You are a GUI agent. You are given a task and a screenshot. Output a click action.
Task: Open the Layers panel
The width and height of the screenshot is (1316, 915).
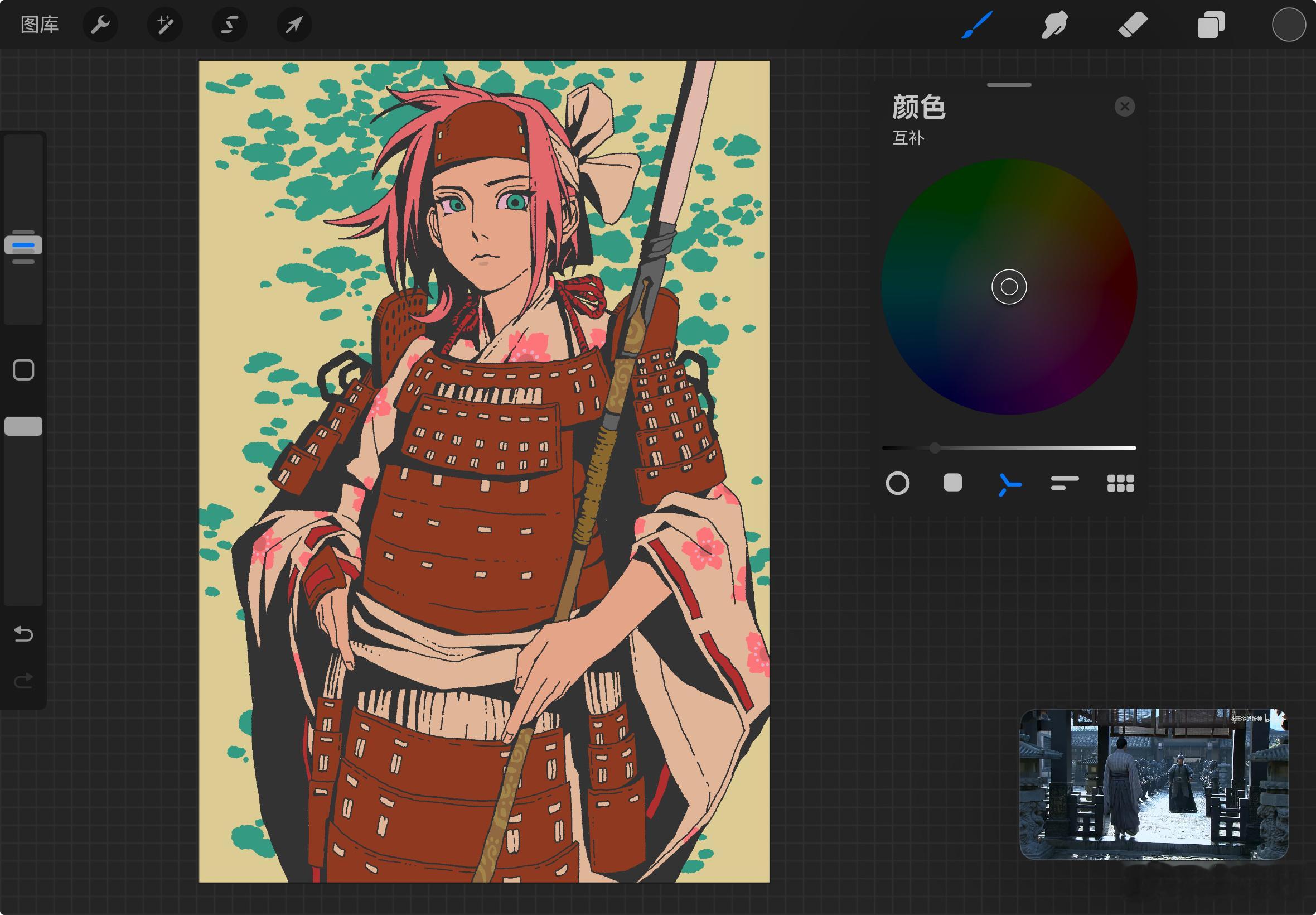point(1211,25)
